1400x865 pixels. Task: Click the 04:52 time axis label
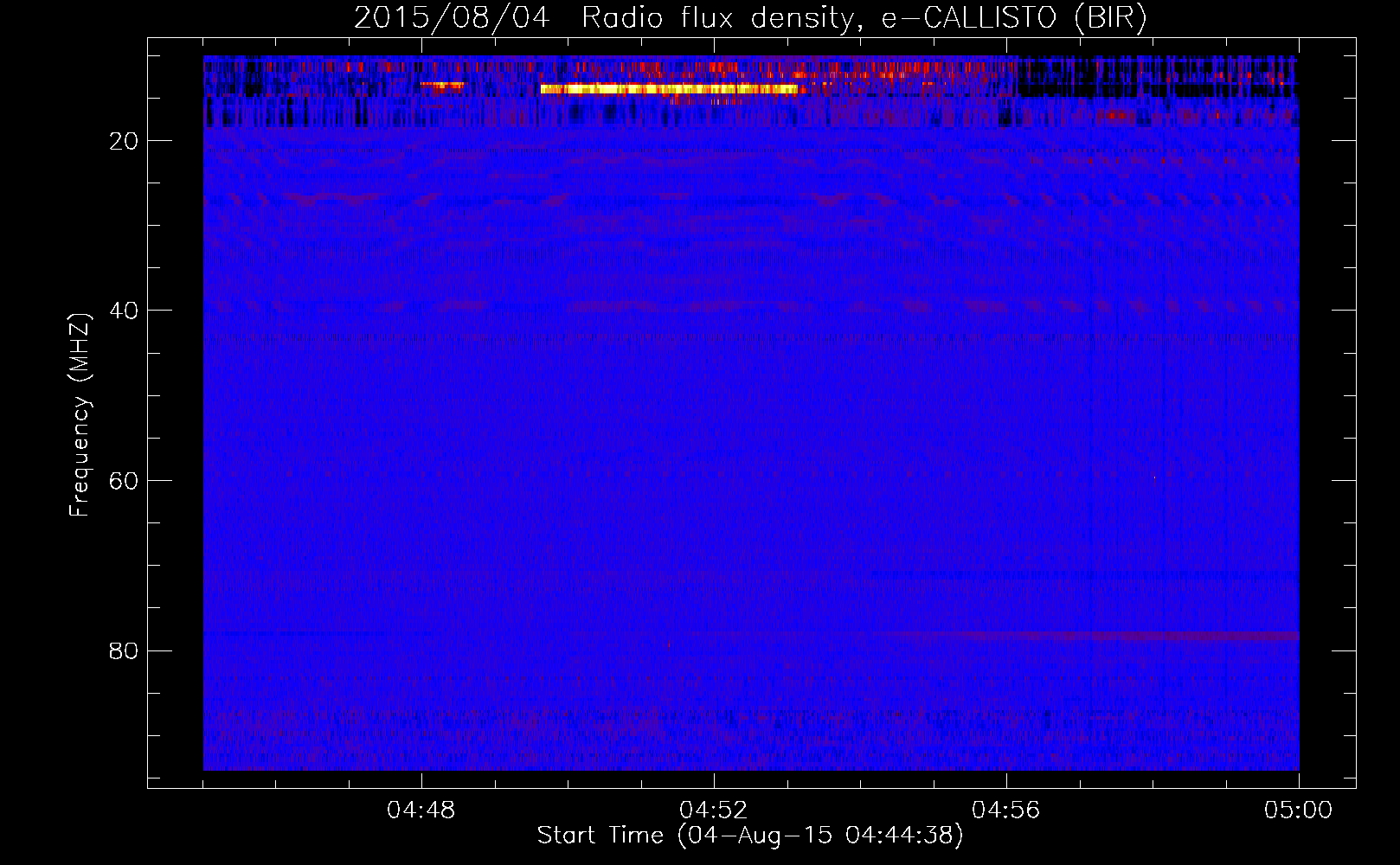(714, 811)
